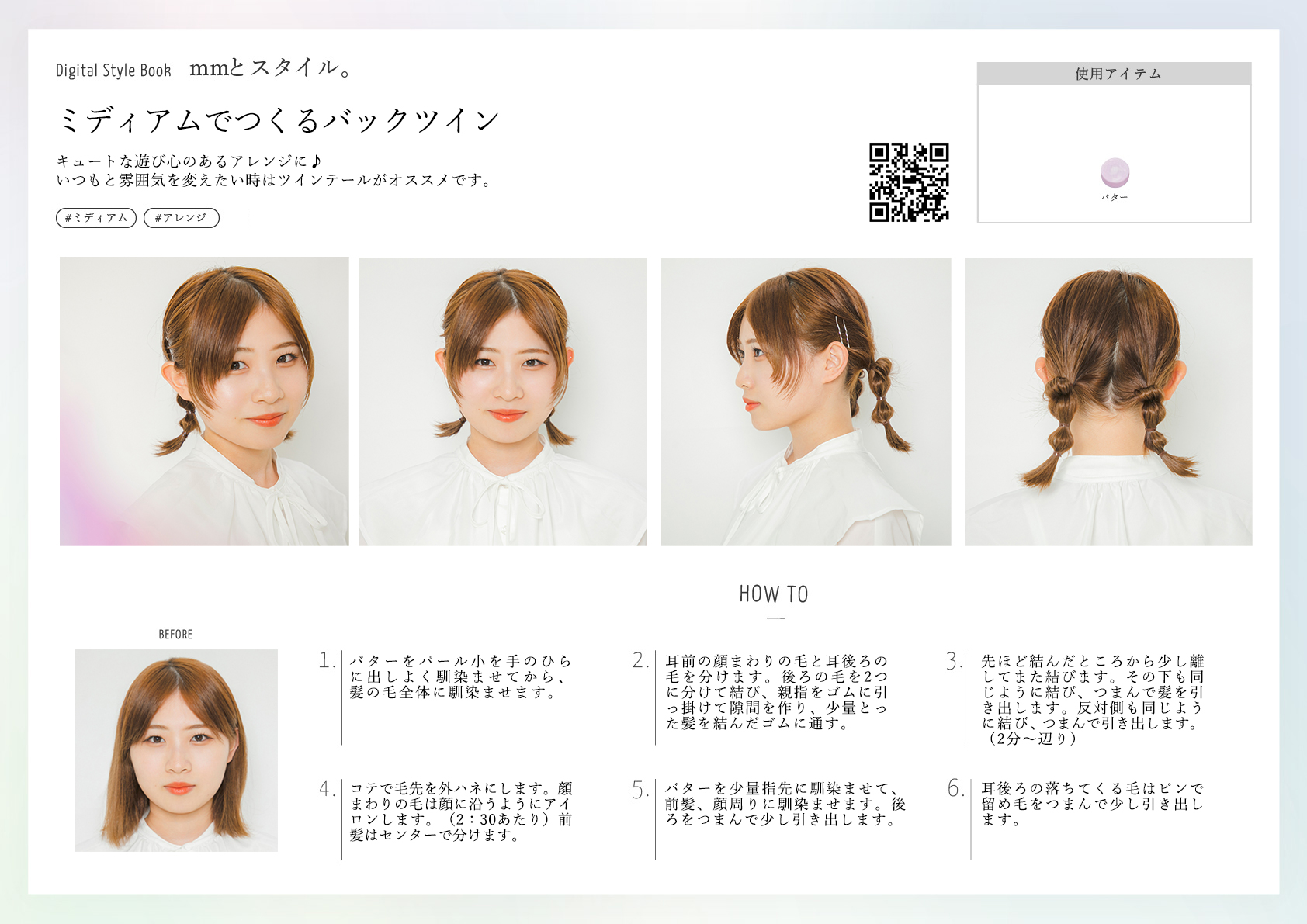Screen dimensions: 1307x924
Task: Select step 3 instruction text
Action: tap(1092, 699)
